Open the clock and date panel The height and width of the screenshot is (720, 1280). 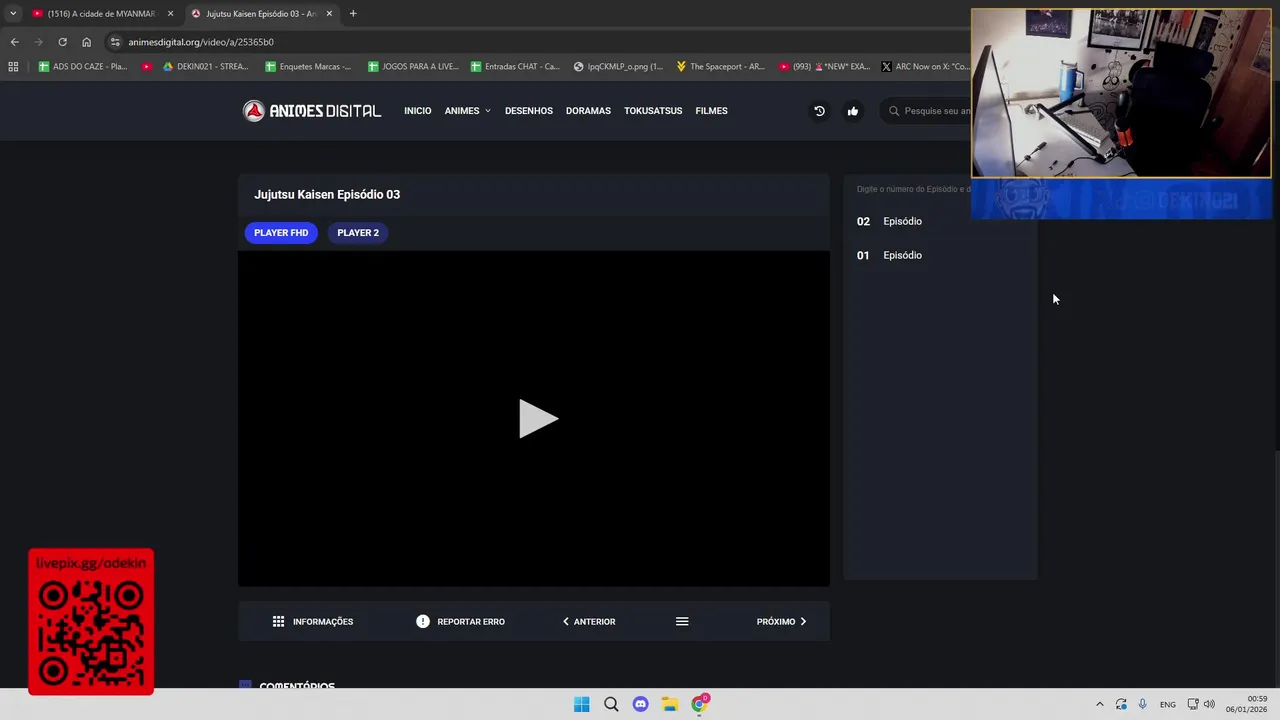(x=1247, y=704)
